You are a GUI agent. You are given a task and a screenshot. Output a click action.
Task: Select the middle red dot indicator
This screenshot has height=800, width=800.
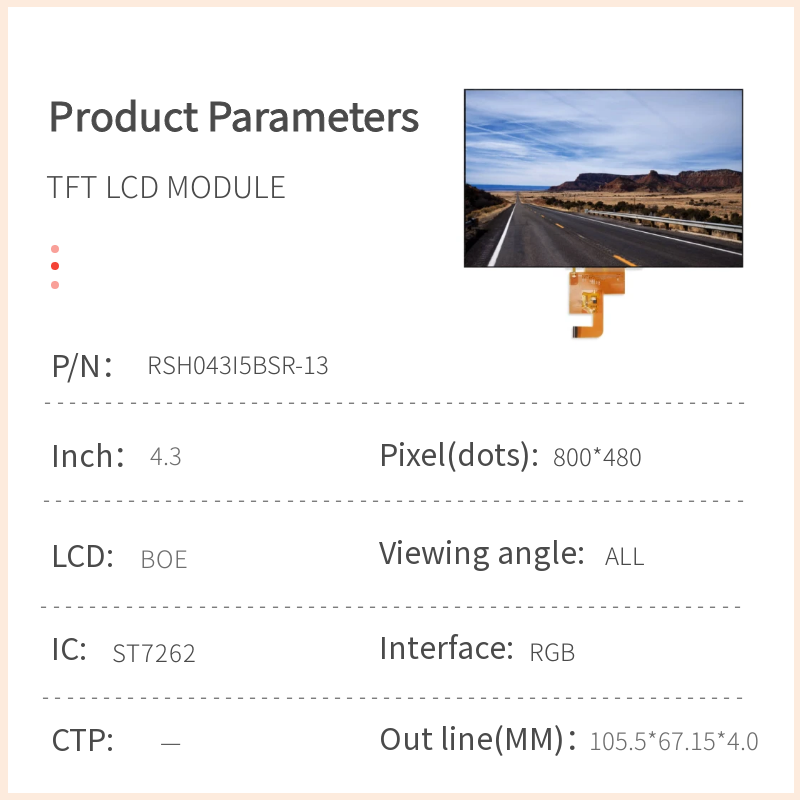(x=55, y=266)
